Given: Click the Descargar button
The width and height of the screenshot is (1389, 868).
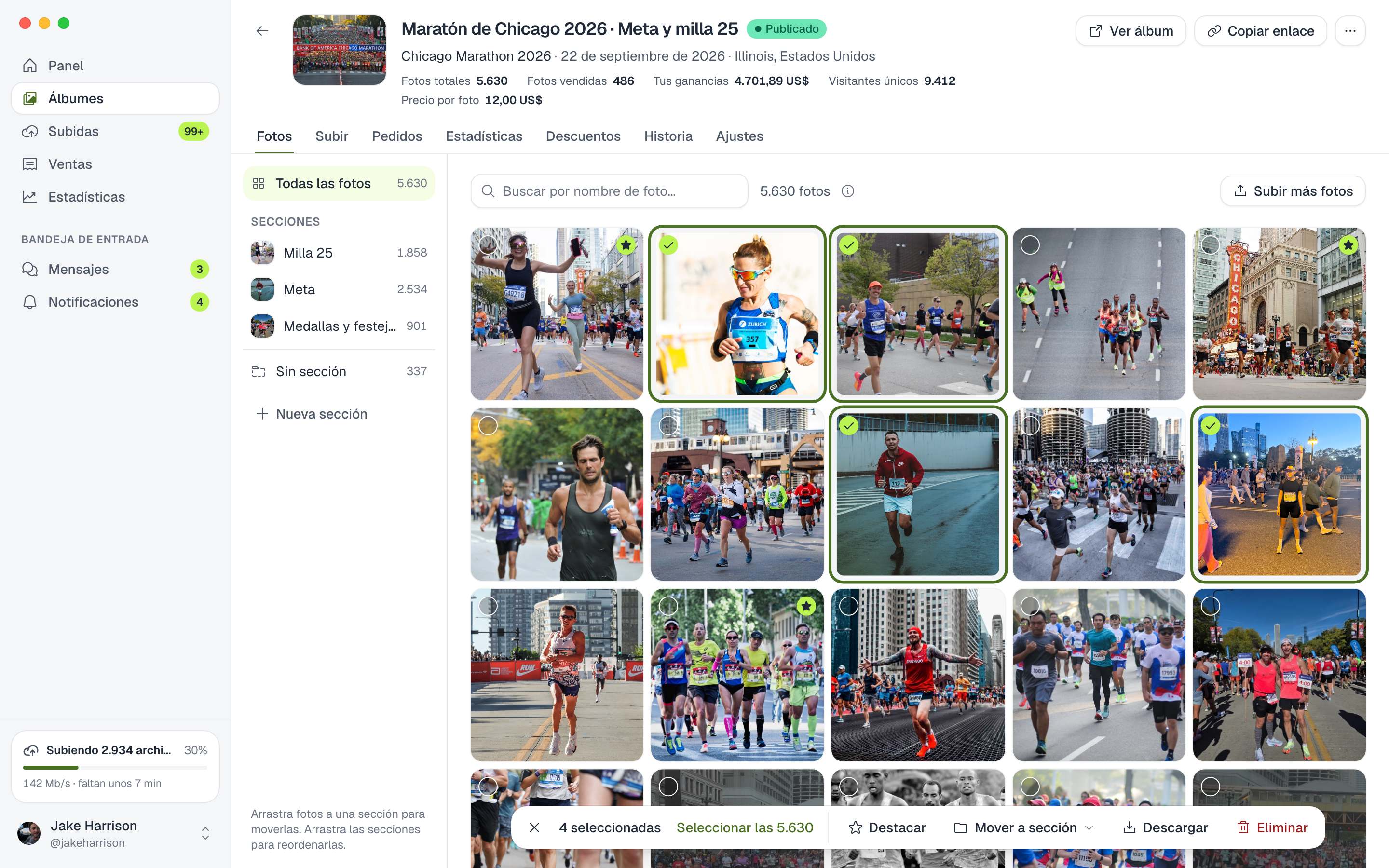Looking at the screenshot, I should [x=1165, y=827].
